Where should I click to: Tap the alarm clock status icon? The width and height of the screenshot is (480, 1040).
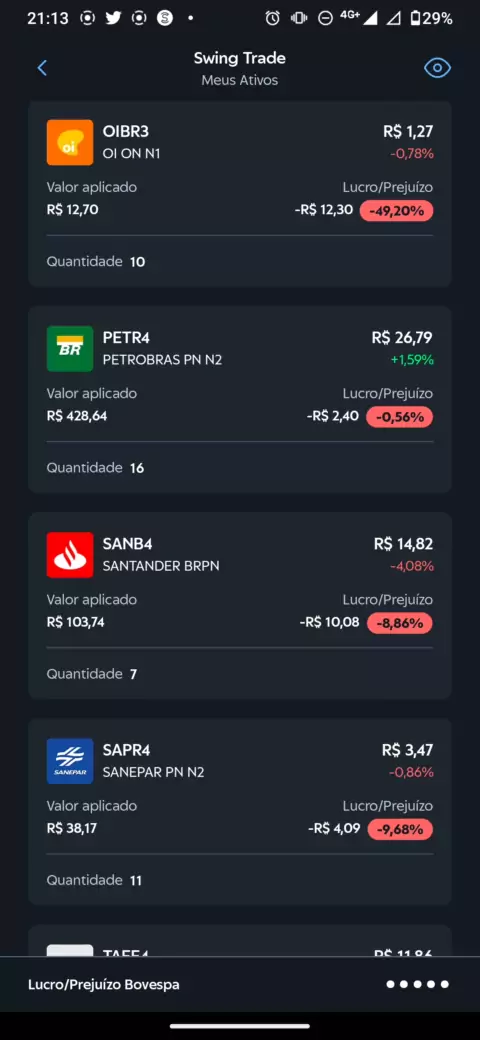(x=272, y=18)
